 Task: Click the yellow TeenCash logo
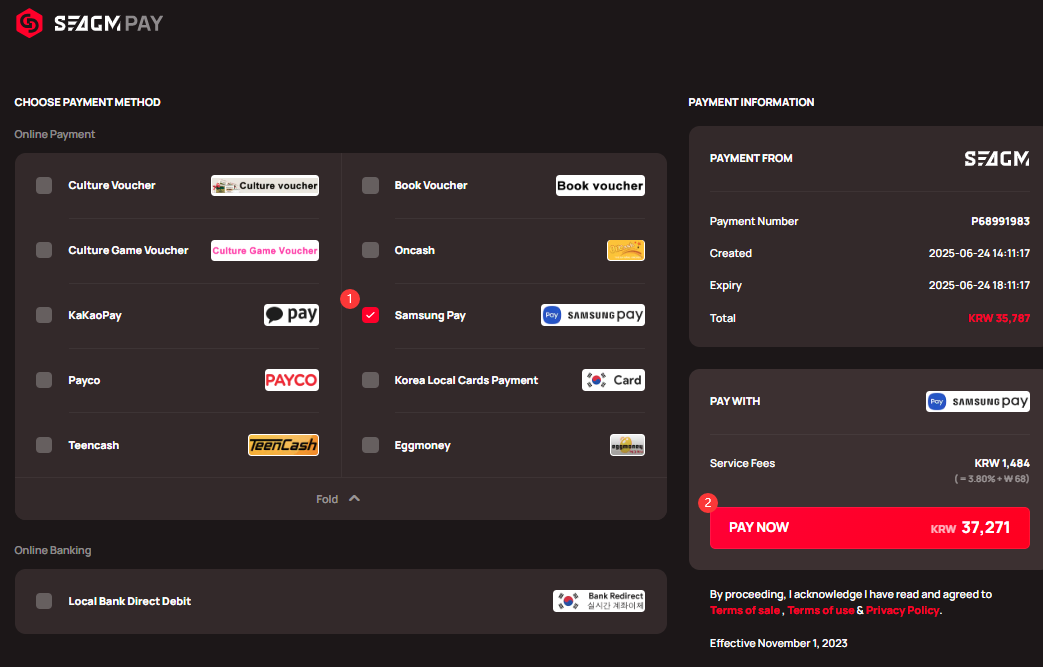click(x=283, y=445)
